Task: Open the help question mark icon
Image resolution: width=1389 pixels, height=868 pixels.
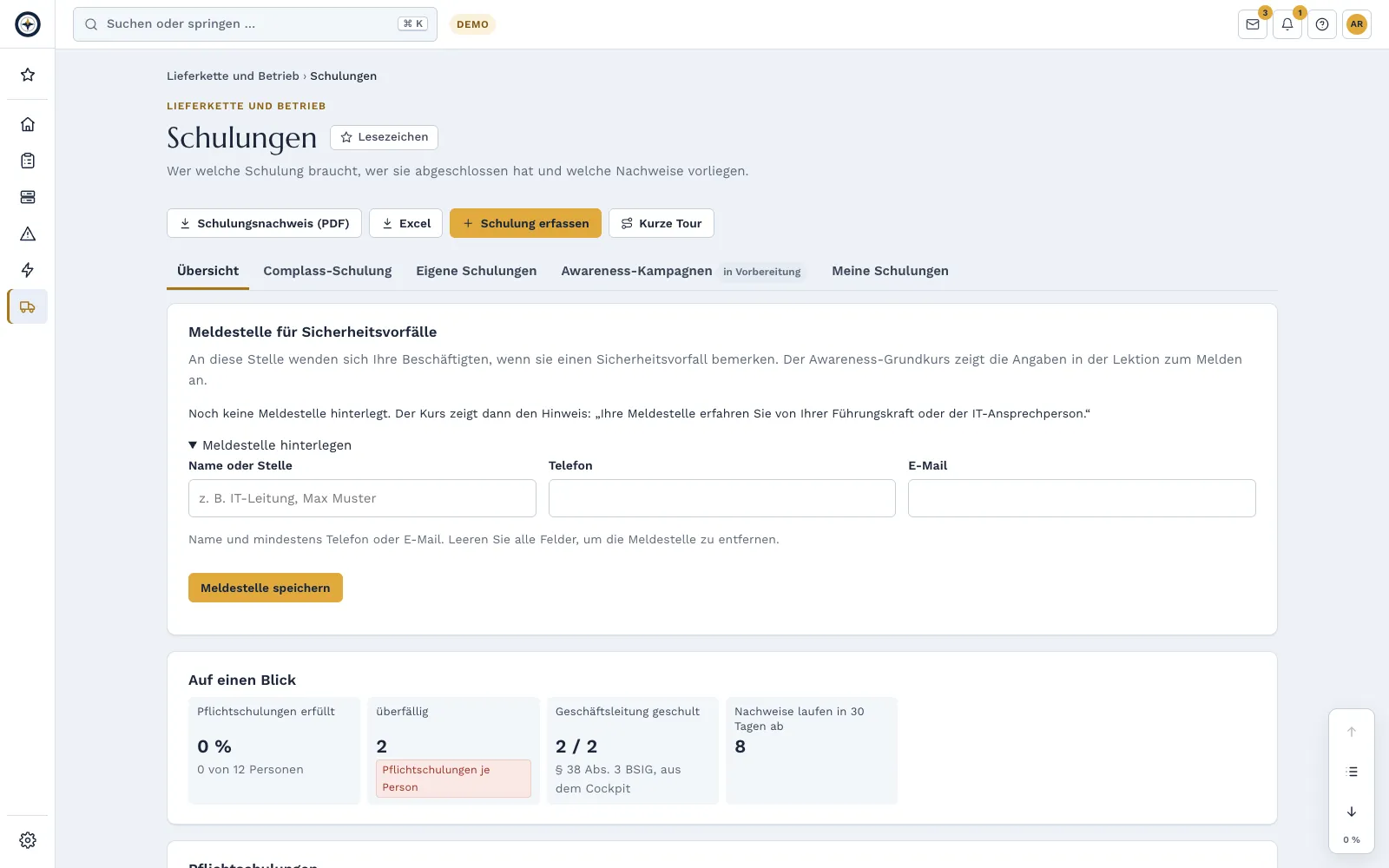Action: click(x=1322, y=24)
